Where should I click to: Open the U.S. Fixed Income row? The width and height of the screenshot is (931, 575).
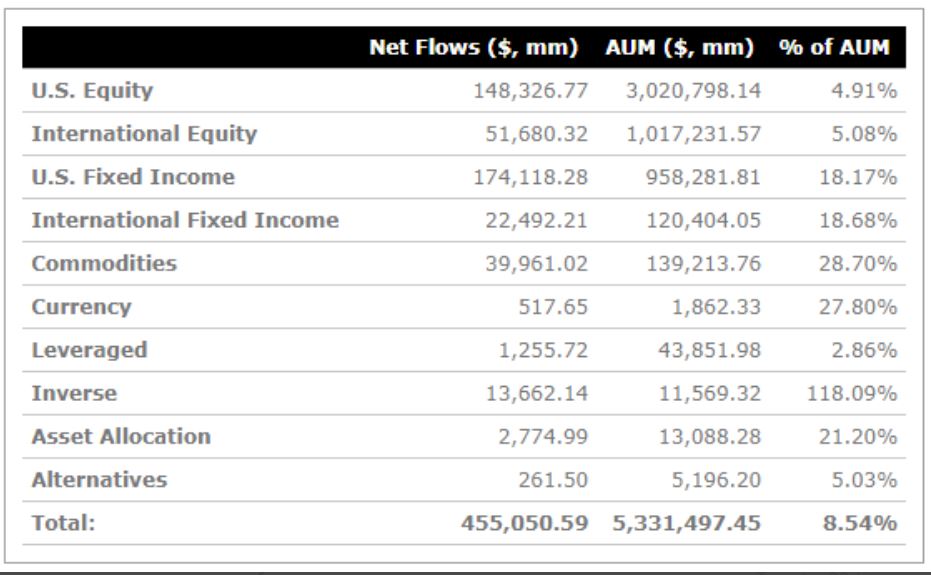(120, 177)
